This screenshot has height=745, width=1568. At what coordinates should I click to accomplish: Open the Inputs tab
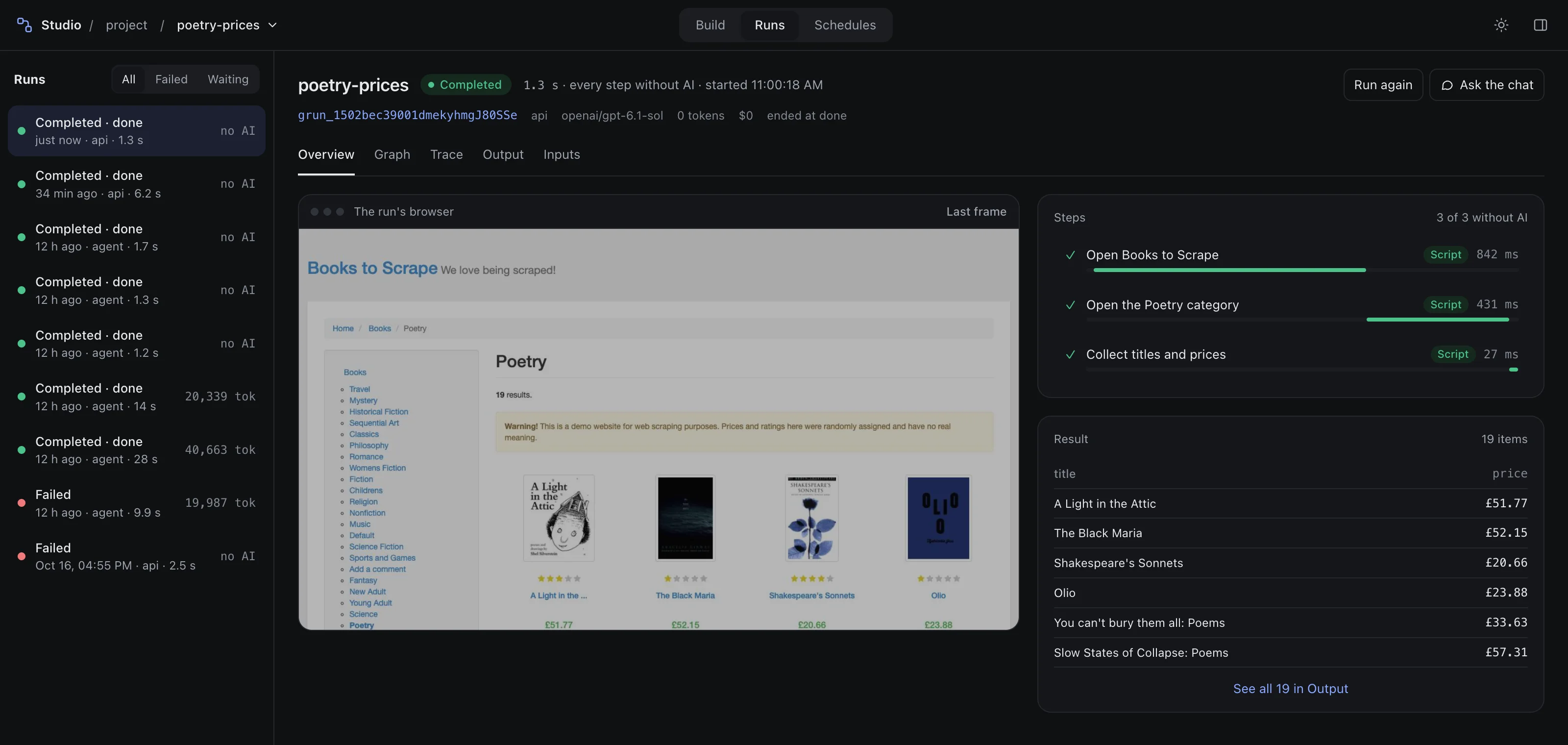(561, 154)
